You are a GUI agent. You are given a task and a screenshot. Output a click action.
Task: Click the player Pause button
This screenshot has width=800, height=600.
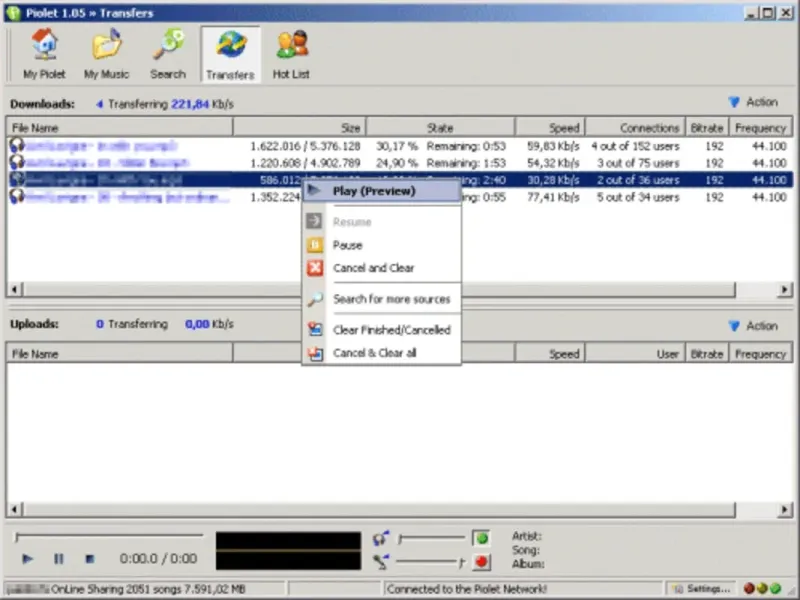tap(59, 559)
